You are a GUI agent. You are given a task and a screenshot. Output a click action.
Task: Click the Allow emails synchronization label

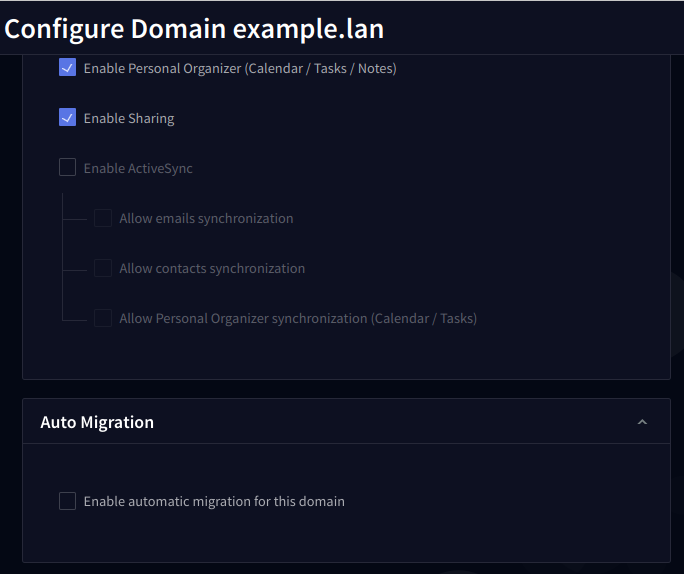[206, 219]
